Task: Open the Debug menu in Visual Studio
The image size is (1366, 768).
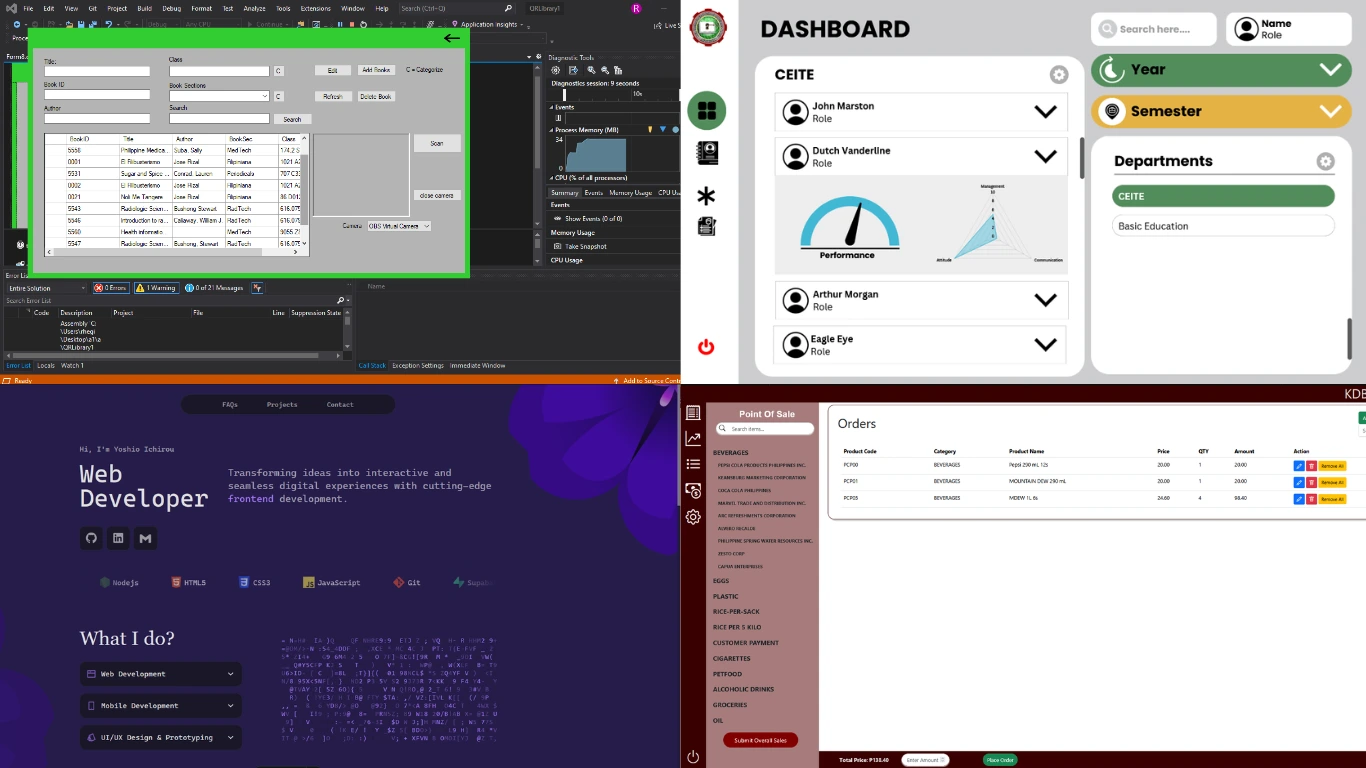Action: click(171, 7)
